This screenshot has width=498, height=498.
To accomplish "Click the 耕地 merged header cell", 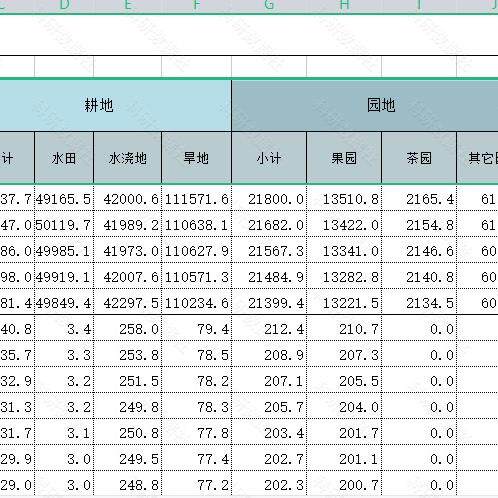I will click(115, 106).
